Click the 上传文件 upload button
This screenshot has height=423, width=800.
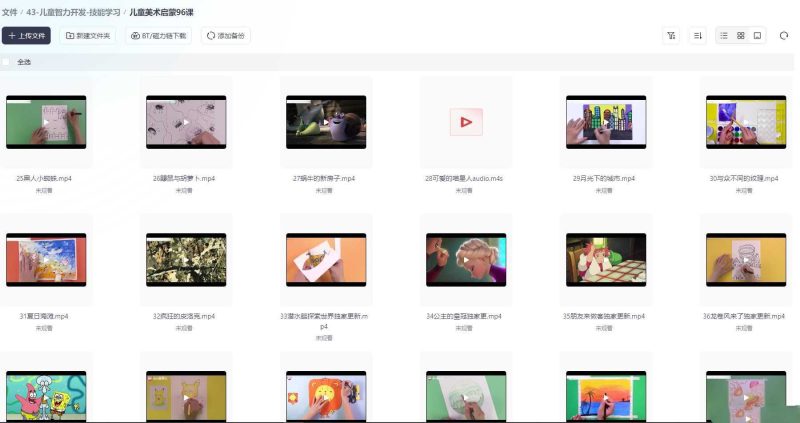pos(26,35)
